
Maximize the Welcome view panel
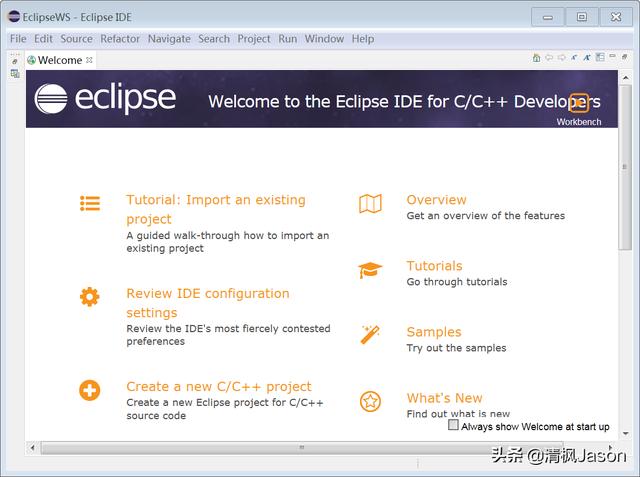tap(624, 57)
